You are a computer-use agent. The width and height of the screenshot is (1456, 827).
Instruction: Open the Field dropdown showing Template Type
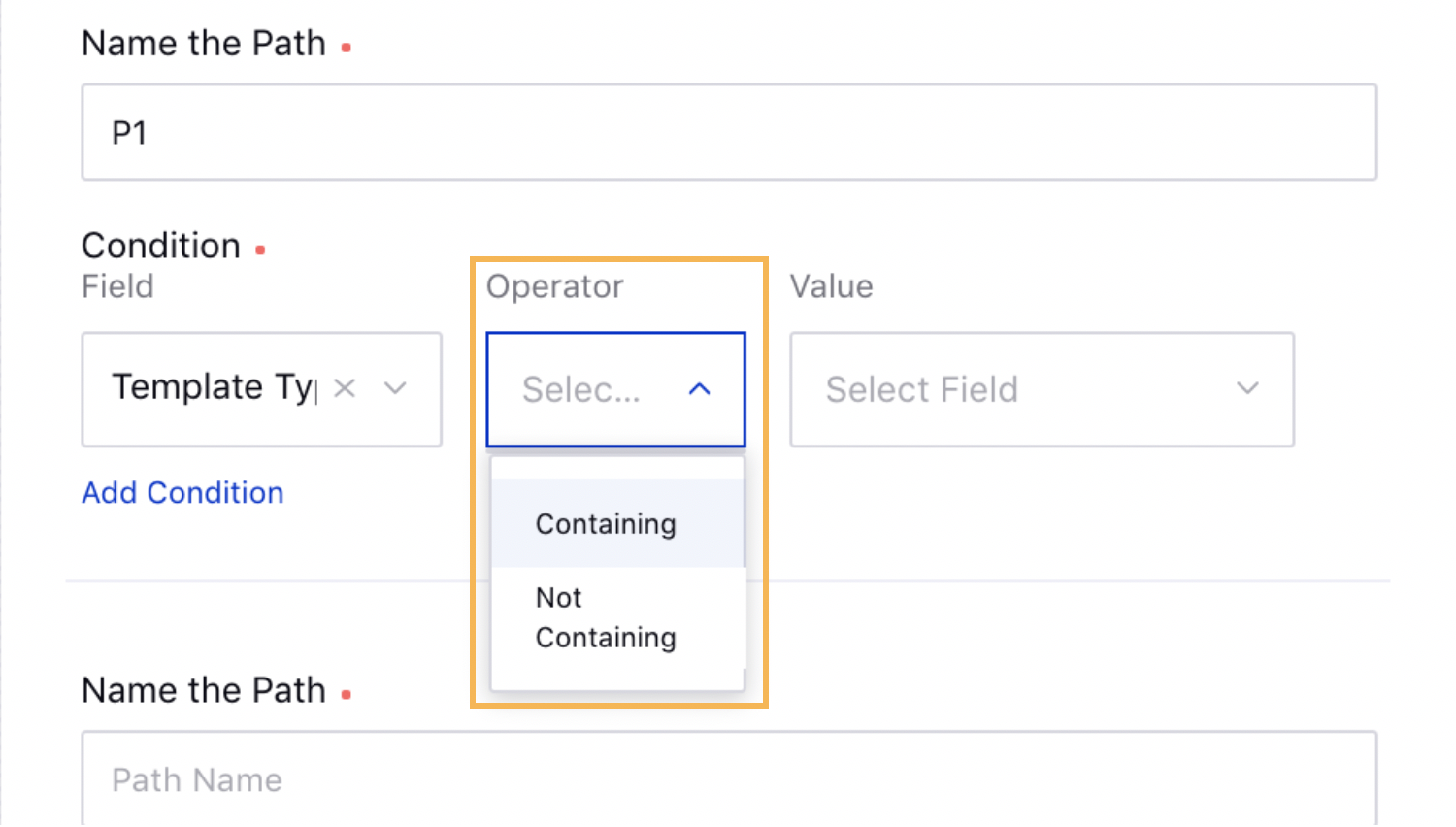(x=262, y=389)
